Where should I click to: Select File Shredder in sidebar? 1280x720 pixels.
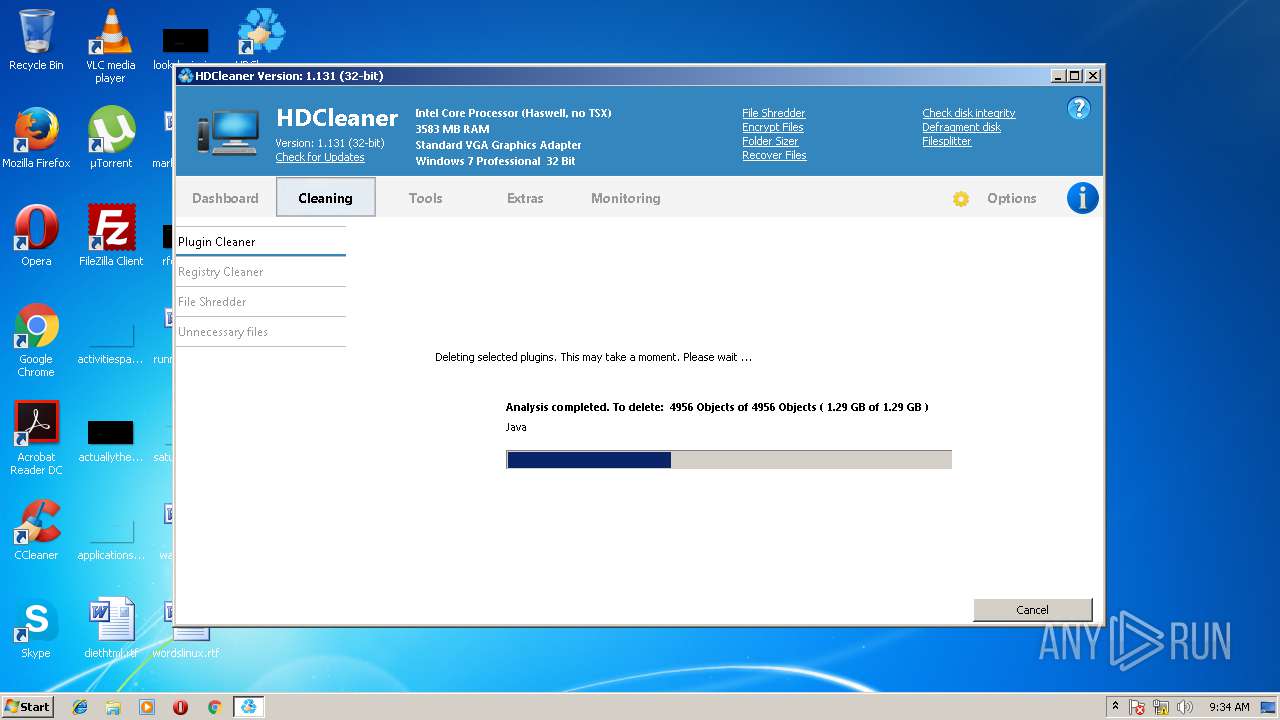point(261,302)
